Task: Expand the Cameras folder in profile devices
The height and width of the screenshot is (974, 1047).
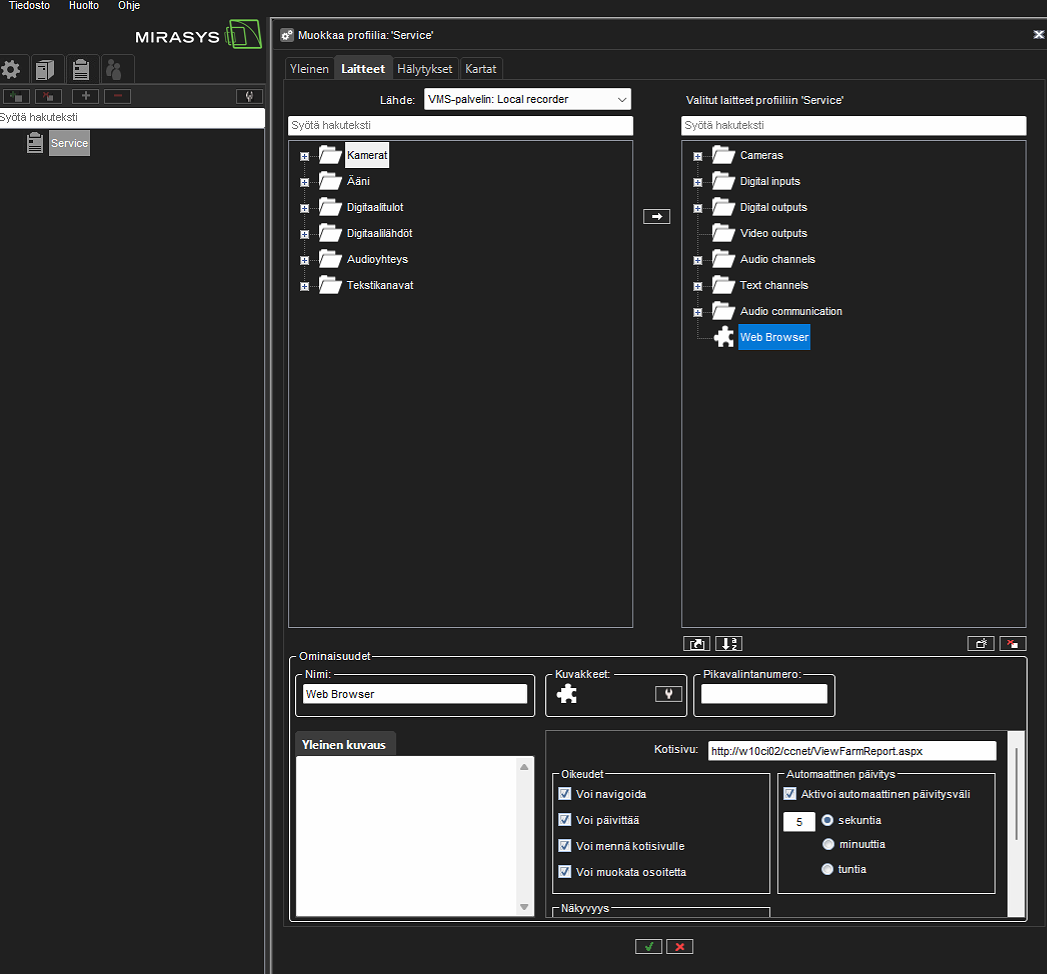Action: 698,155
